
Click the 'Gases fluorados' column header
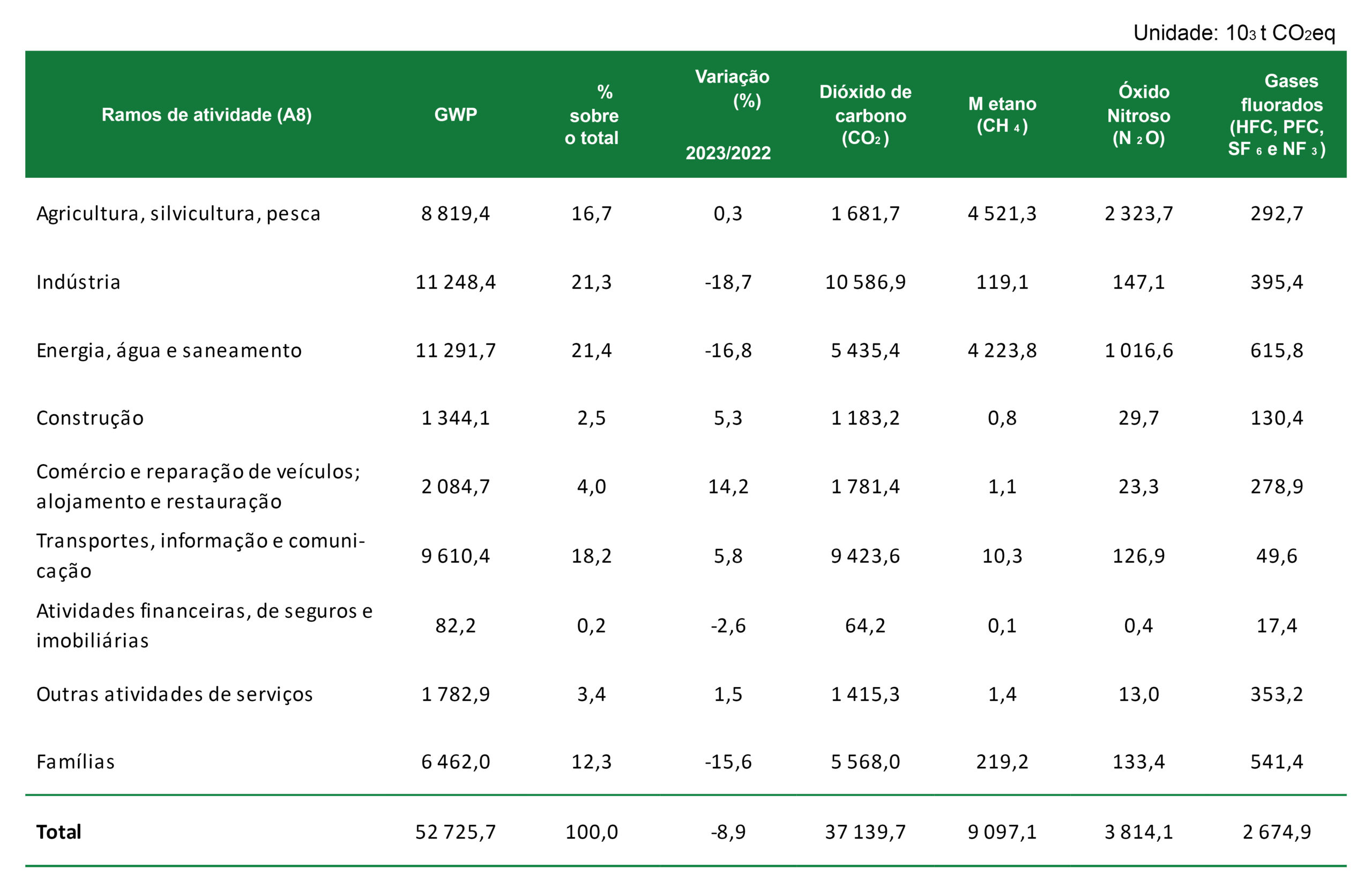pos(1276,115)
